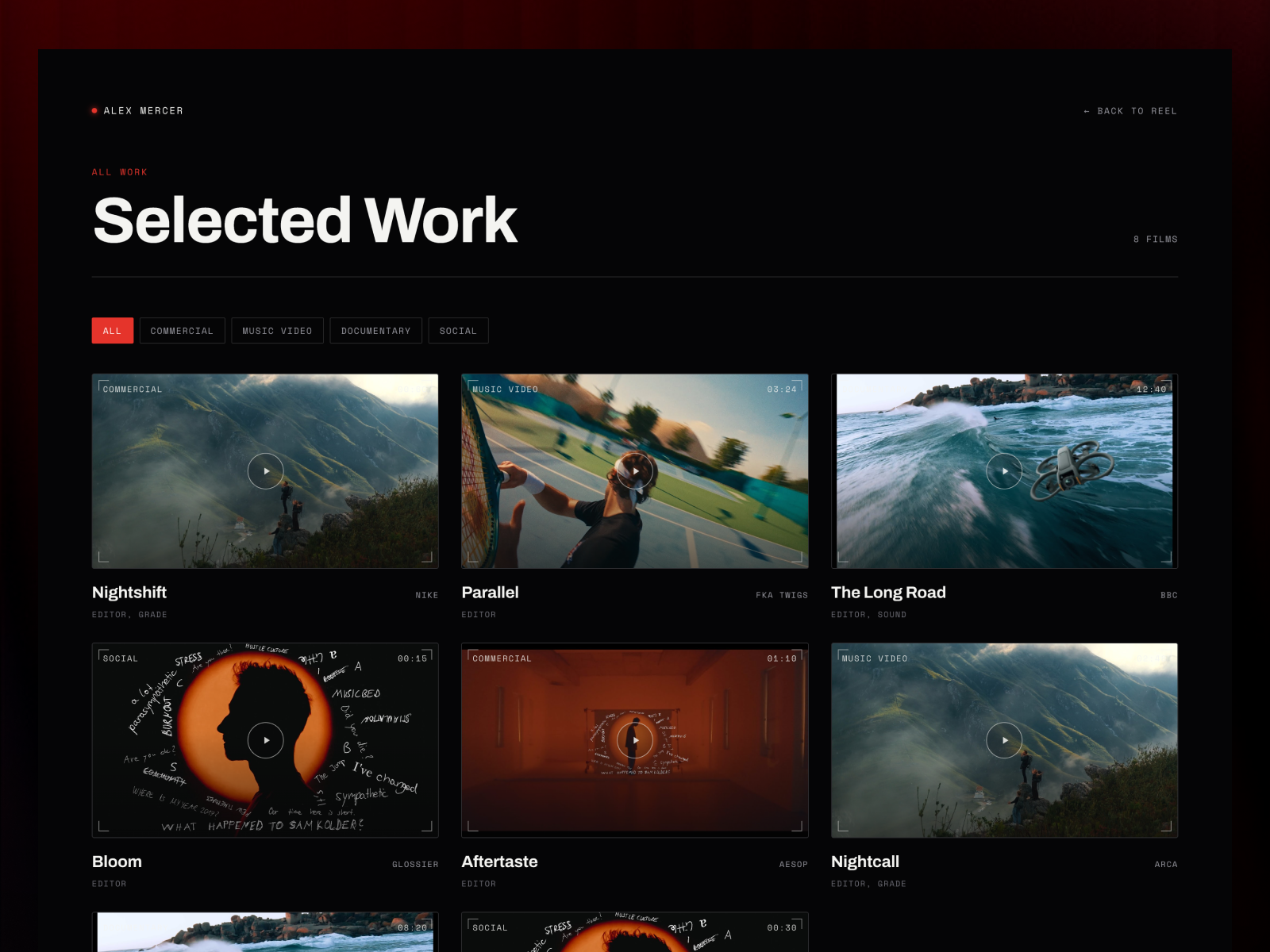The width and height of the screenshot is (1270, 952).
Task: Click the 12:40 duration on The Long Road
Action: click(x=1152, y=390)
